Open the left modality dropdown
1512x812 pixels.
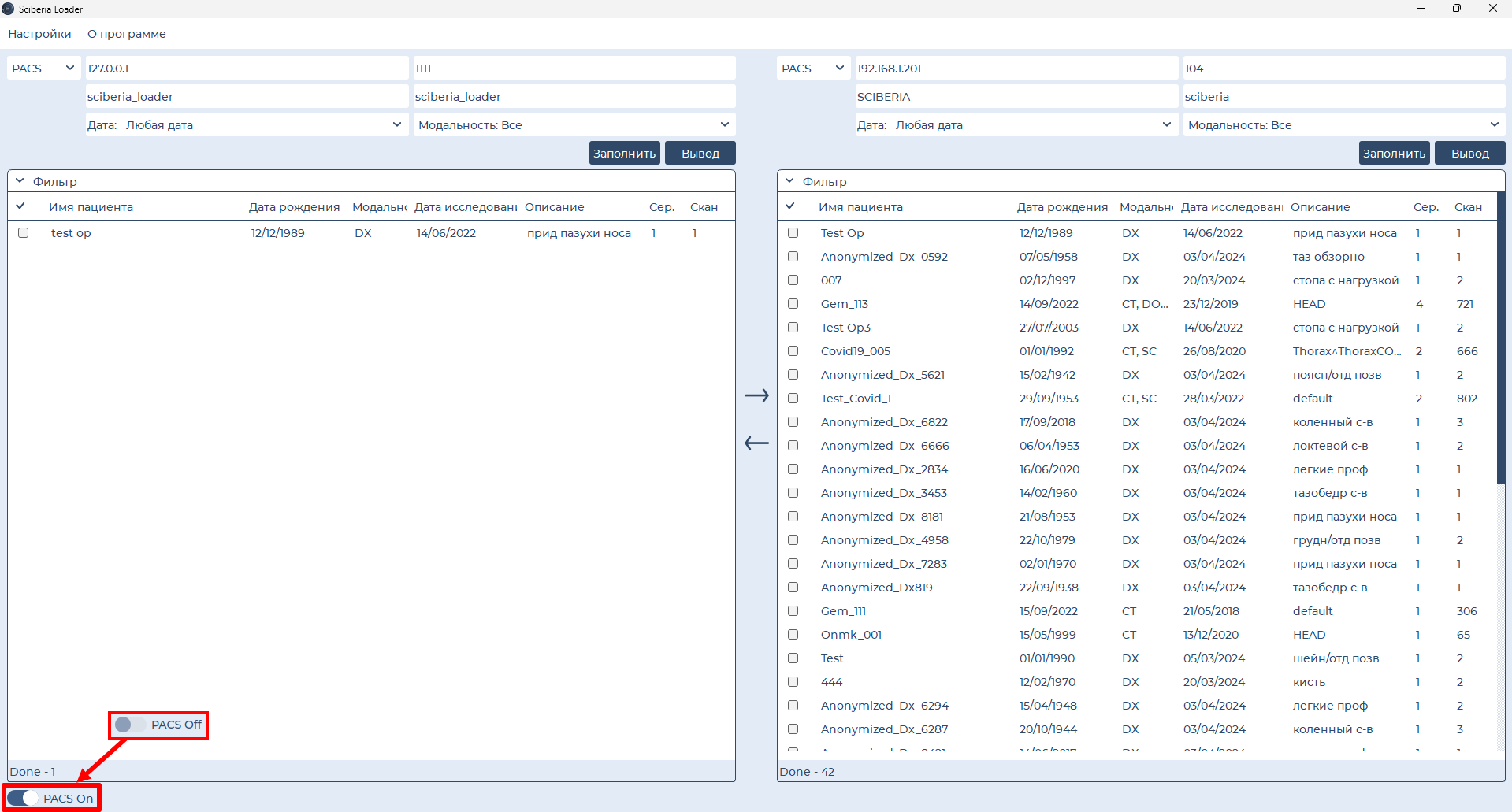pyautogui.click(x=574, y=125)
